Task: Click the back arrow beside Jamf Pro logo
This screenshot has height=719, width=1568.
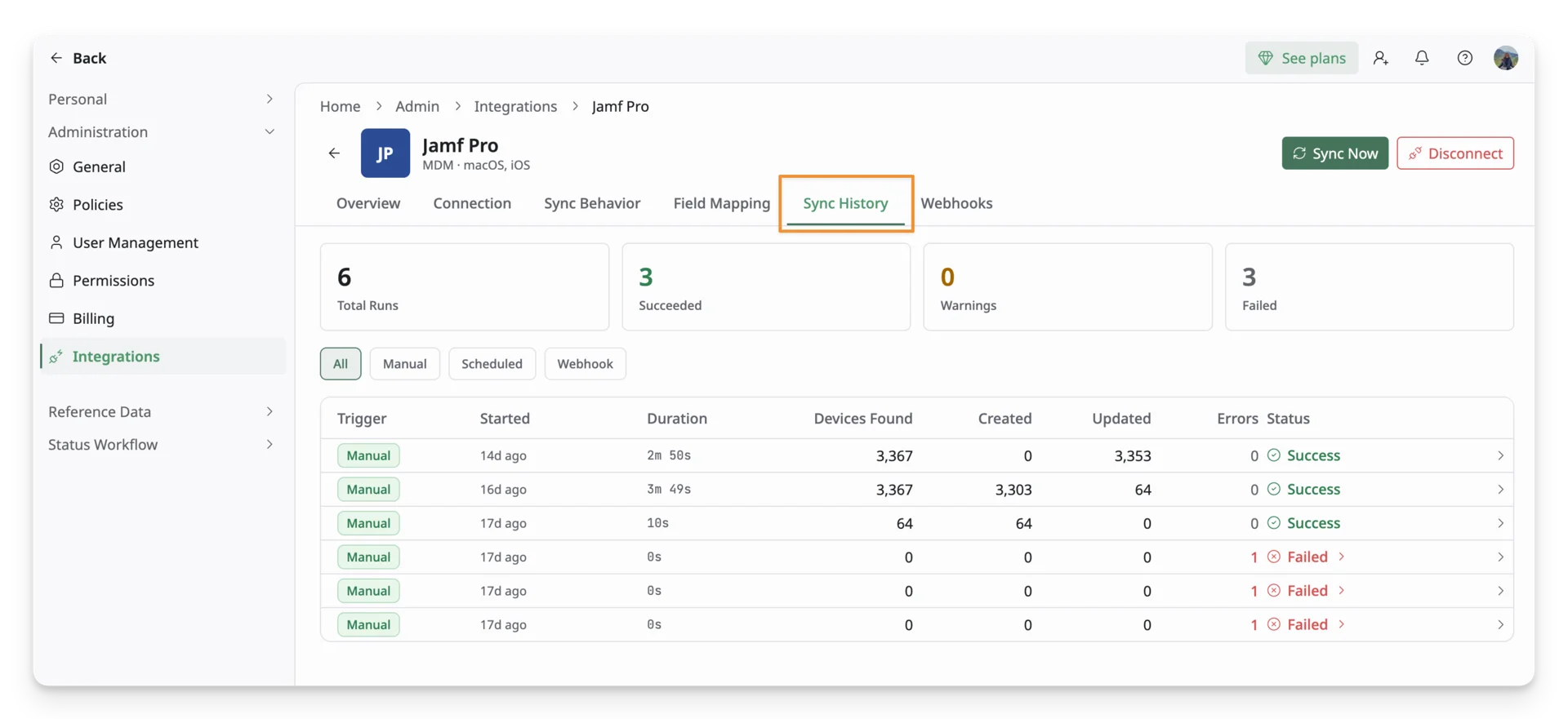Action: click(x=334, y=153)
